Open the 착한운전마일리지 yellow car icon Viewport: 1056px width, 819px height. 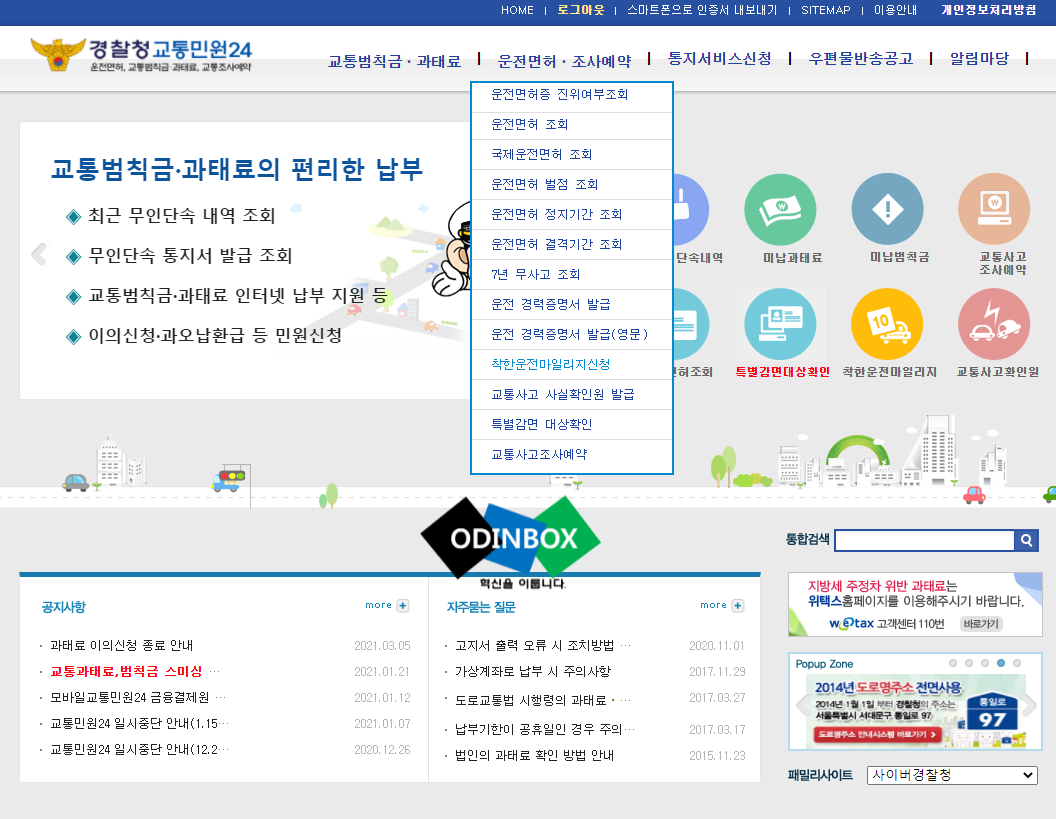888,324
